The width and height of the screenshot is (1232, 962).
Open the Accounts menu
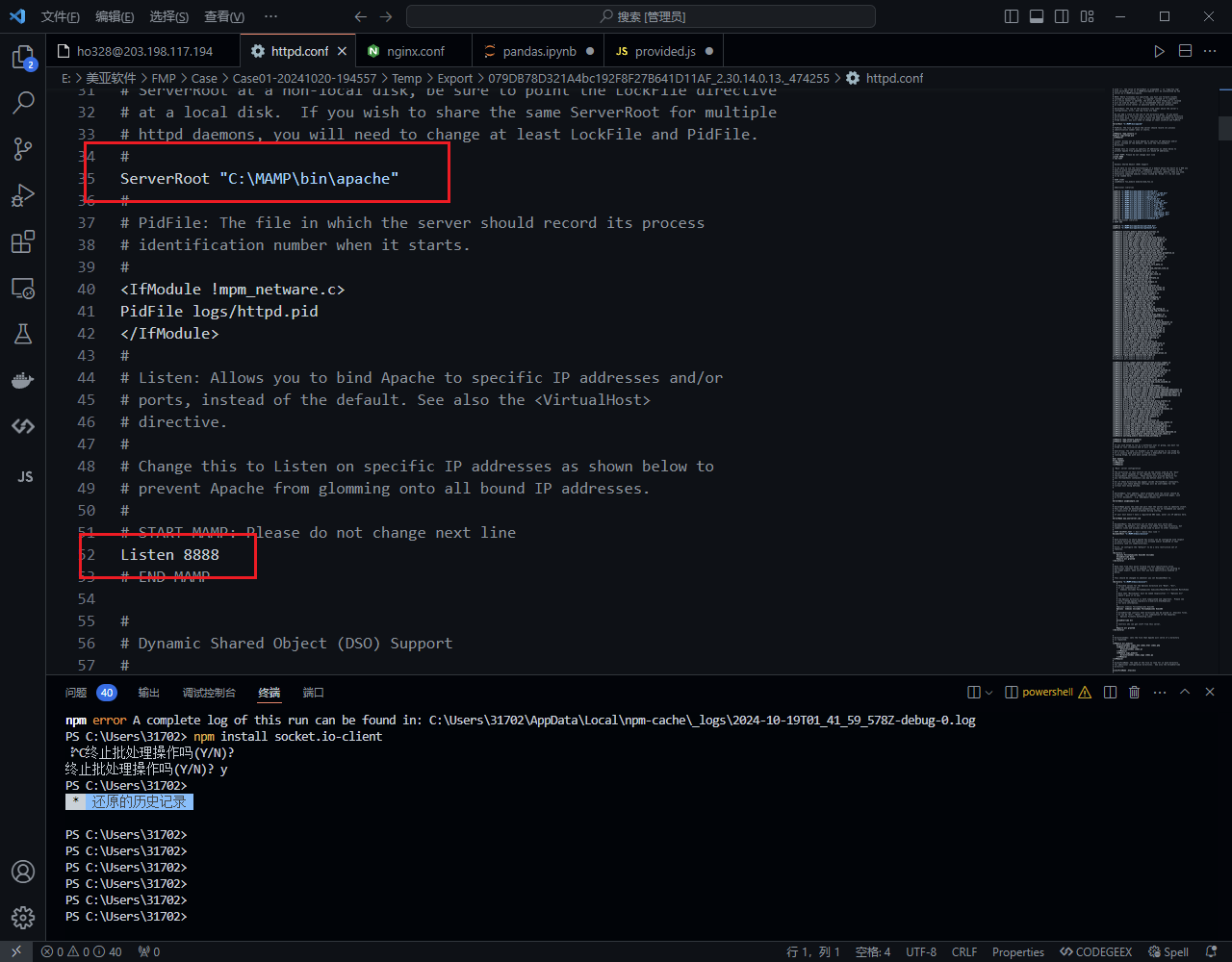(x=23, y=872)
